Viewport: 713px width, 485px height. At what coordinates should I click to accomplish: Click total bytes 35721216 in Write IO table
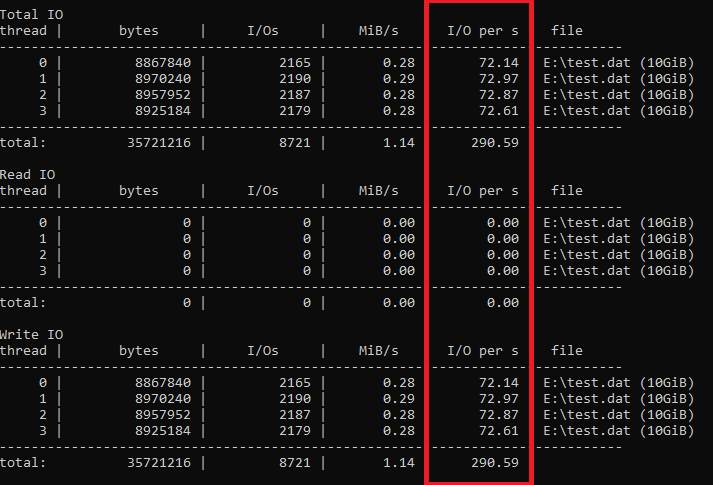point(159,463)
